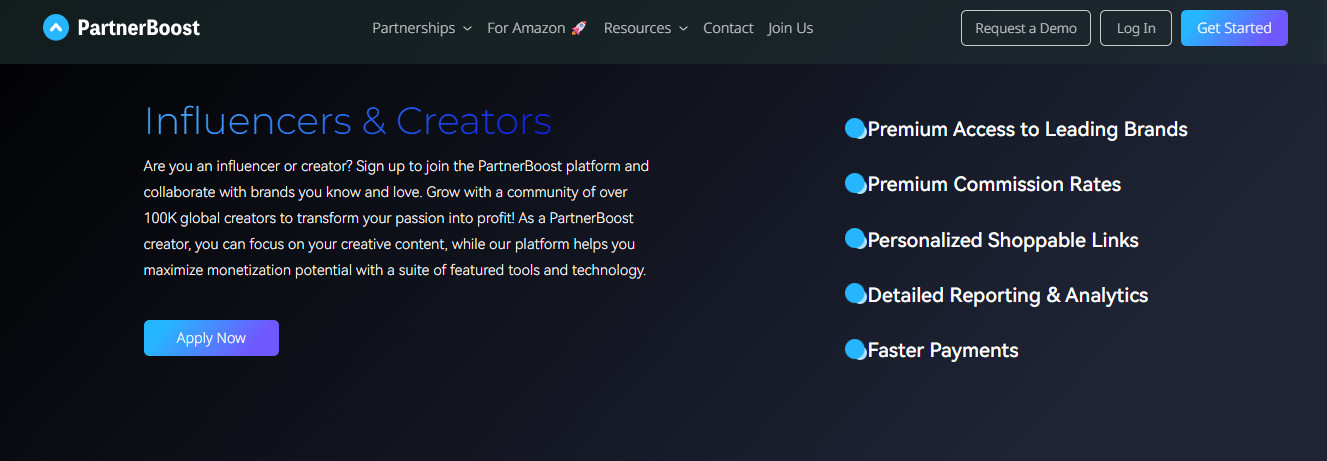1327x461 pixels.
Task: Click bullet icon beside Premium Commission Rates
Action: [856, 183]
